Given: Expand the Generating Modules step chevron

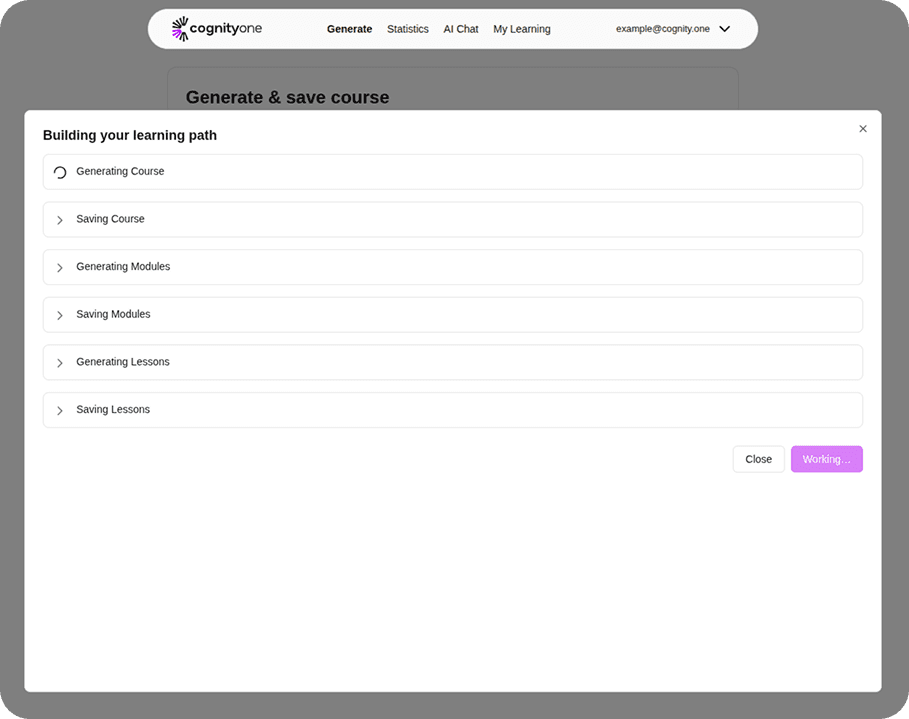Looking at the screenshot, I should pyautogui.click(x=60, y=268).
